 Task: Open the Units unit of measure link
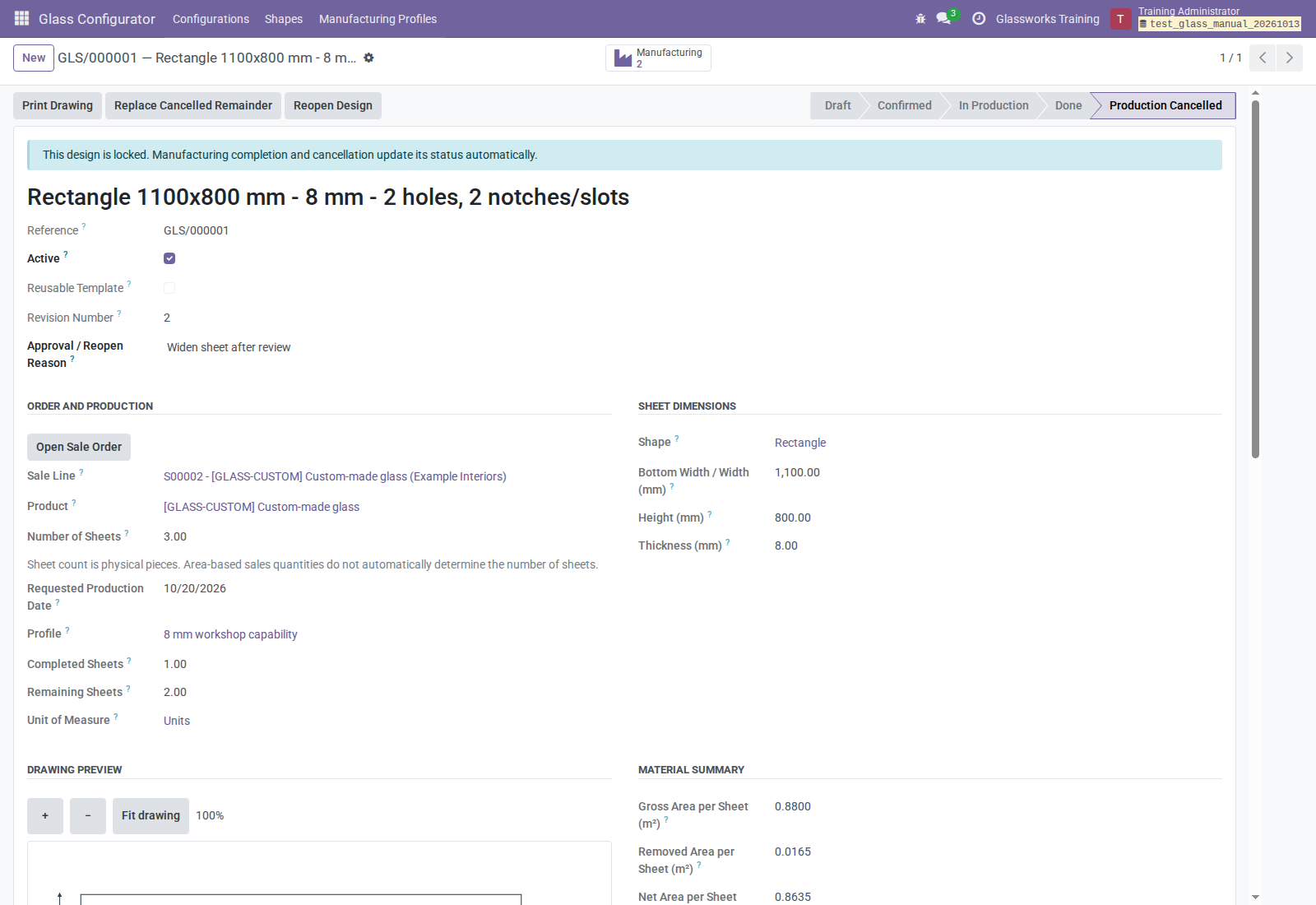tap(177, 721)
